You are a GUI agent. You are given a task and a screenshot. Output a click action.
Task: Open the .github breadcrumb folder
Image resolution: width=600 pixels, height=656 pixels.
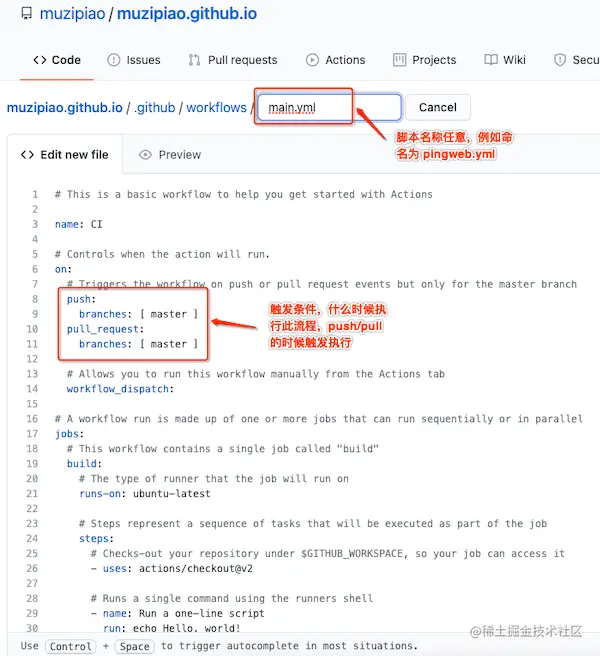pyautogui.click(x=154, y=108)
